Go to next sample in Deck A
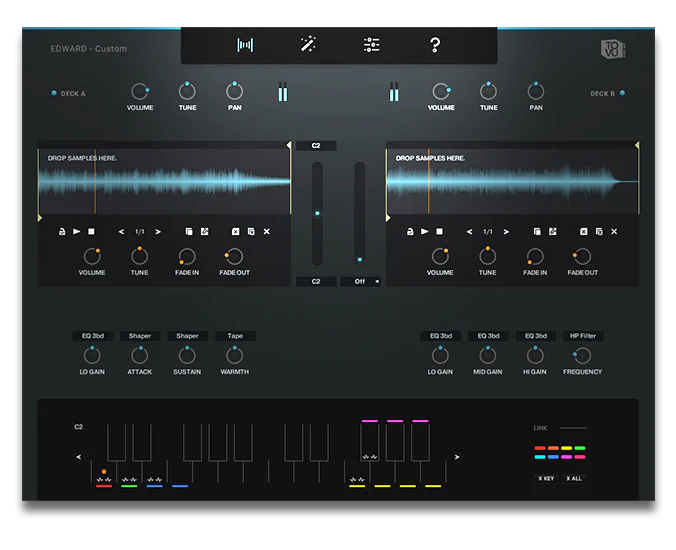The width and height of the screenshot is (676, 550). [x=158, y=232]
